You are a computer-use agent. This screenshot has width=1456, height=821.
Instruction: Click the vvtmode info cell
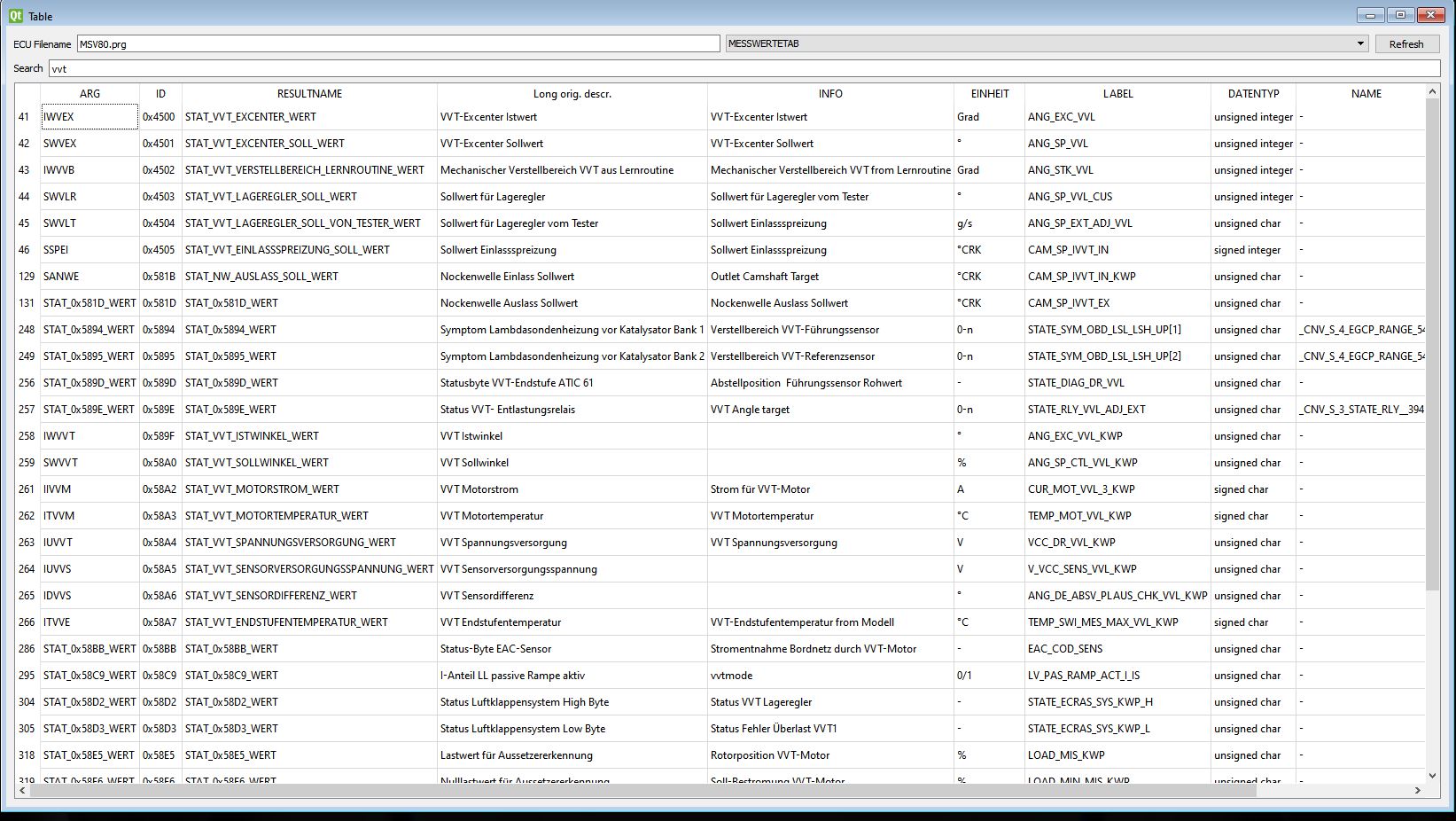tap(830, 676)
